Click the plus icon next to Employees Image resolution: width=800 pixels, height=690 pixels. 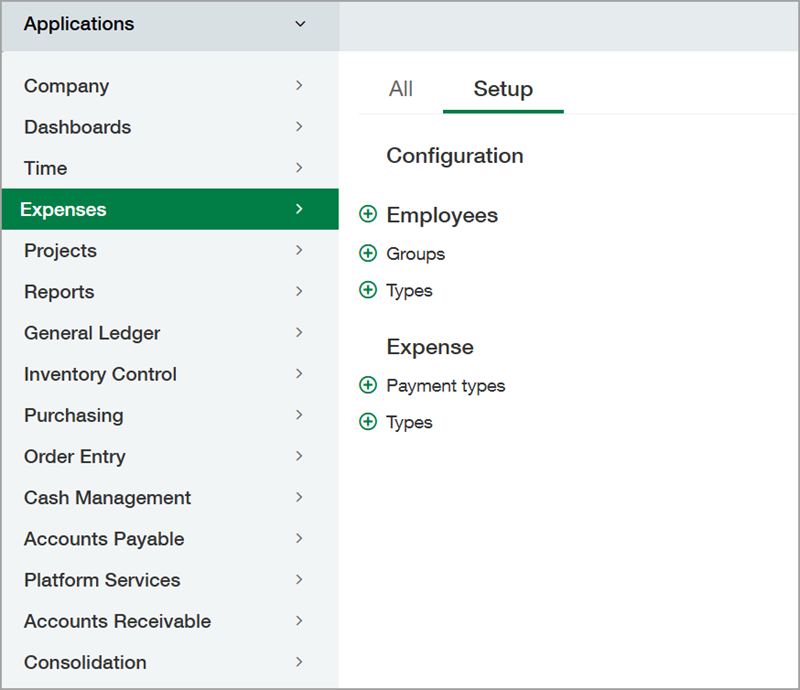(368, 214)
